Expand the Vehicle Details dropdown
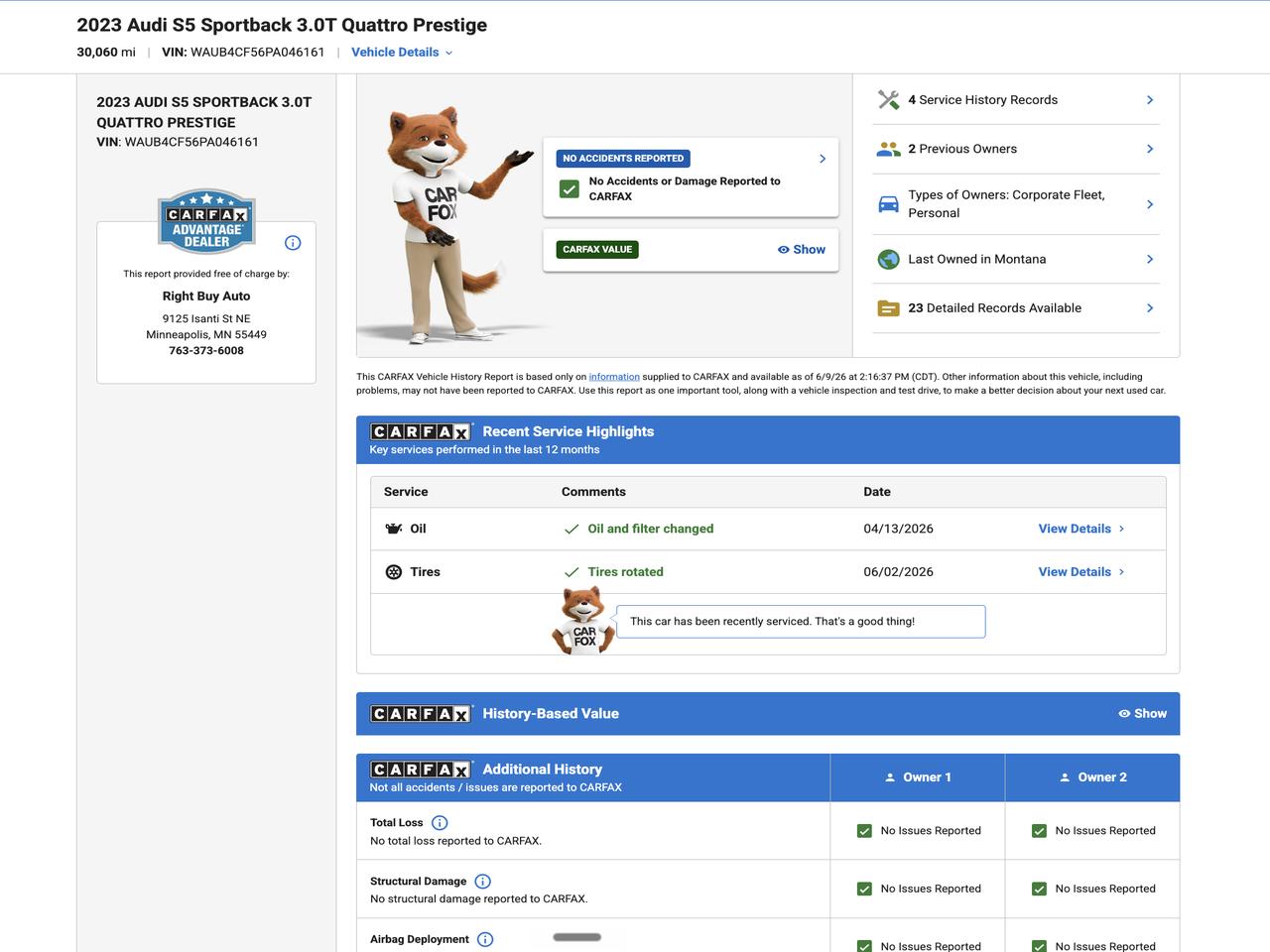1270x952 pixels. click(x=402, y=53)
